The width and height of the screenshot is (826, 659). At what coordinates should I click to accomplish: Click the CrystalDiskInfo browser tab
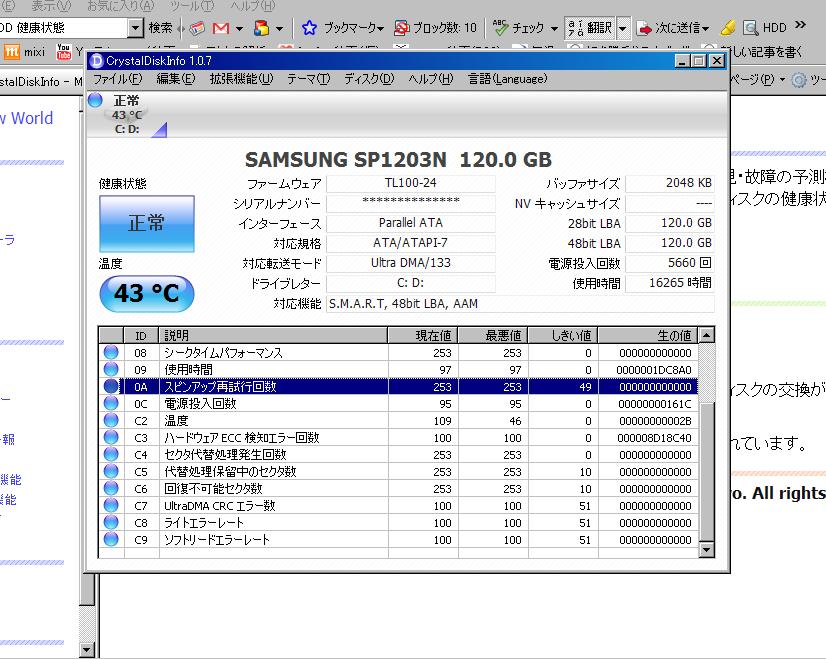coord(42,82)
